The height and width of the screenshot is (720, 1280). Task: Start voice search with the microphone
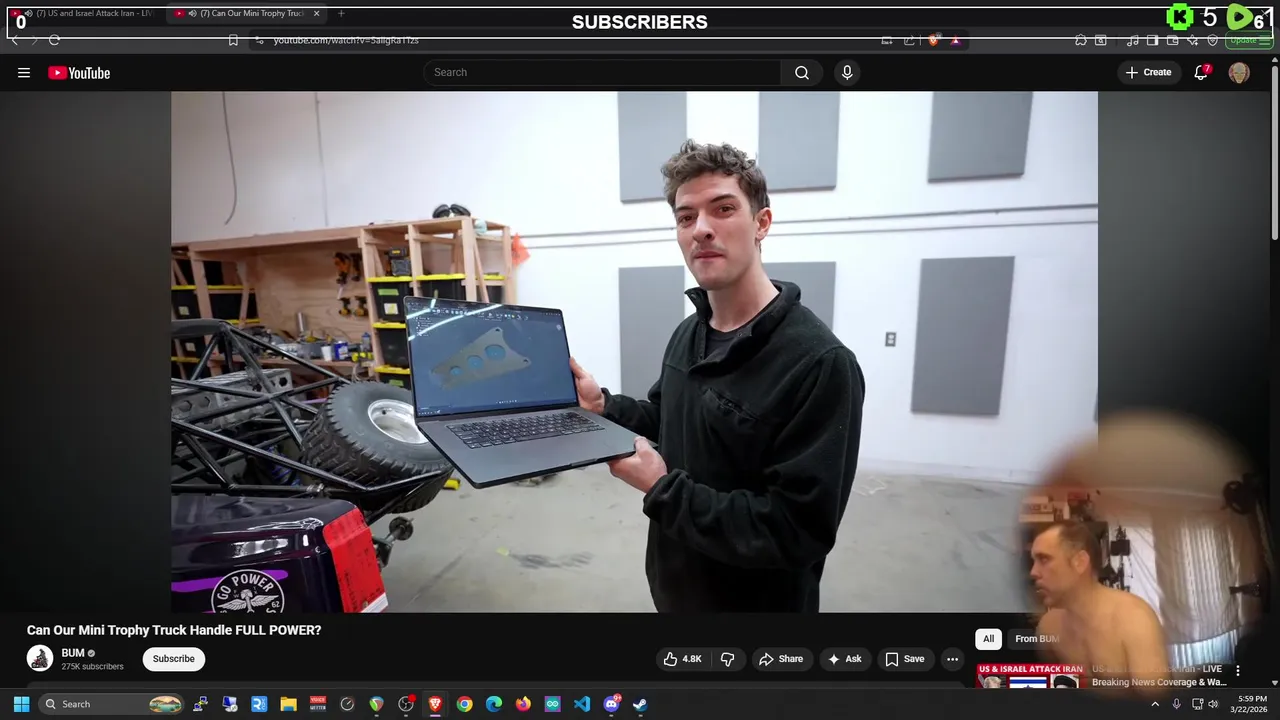click(847, 72)
